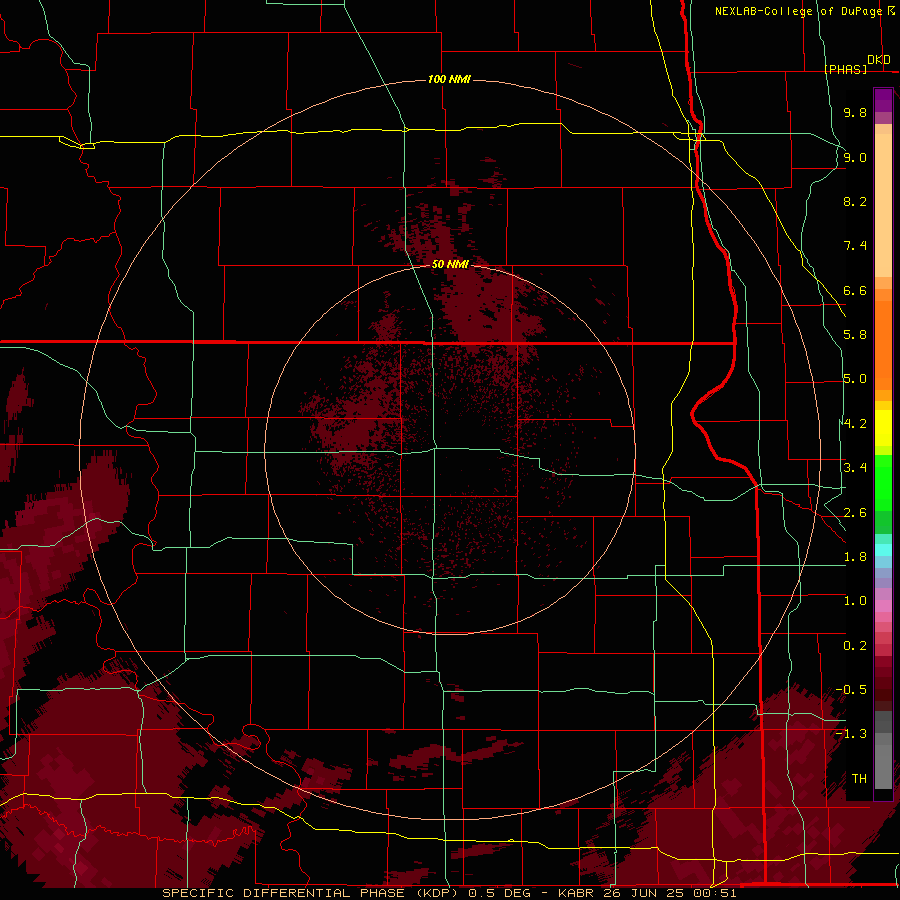Viewport: 900px width, 900px height.
Task: Select the 1.8 scale value
Action: 855,557
